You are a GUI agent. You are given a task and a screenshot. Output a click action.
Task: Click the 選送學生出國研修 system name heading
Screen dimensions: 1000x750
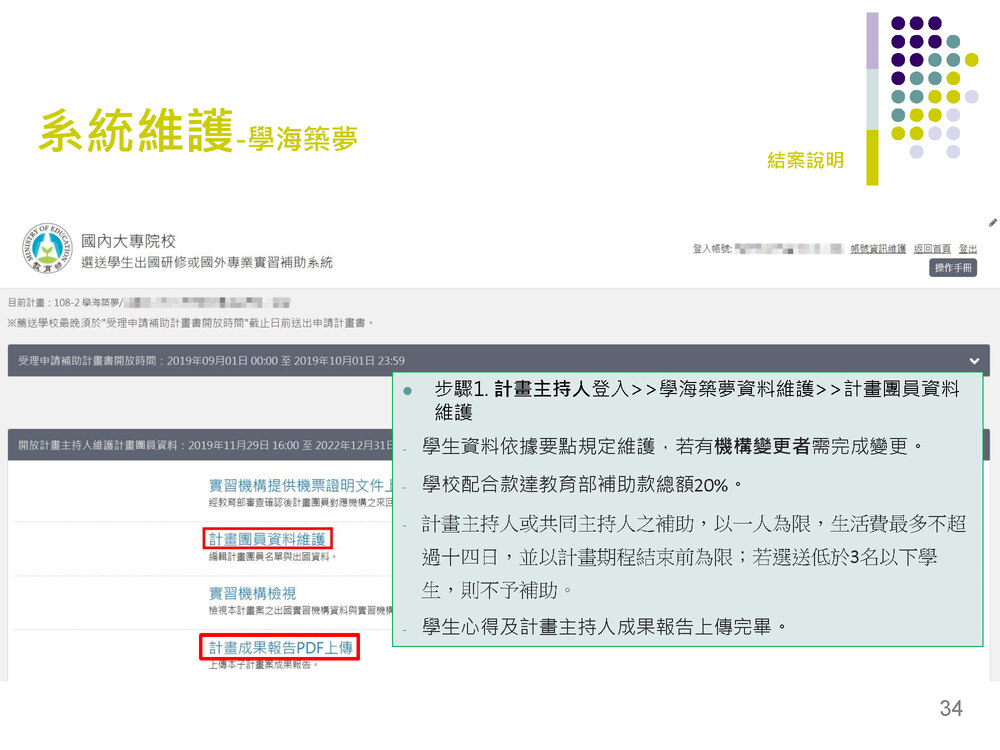pyautogui.click(x=207, y=262)
